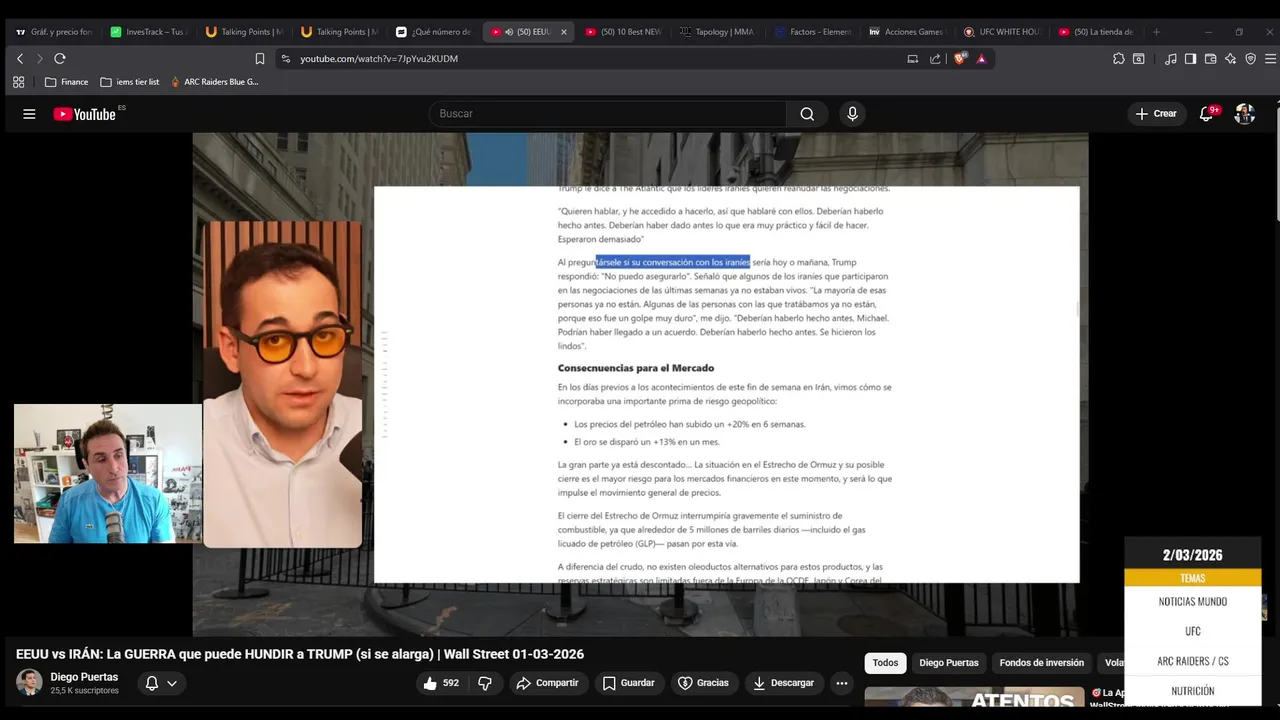
Task: Click the video player area
Action: [x=640, y=384]
